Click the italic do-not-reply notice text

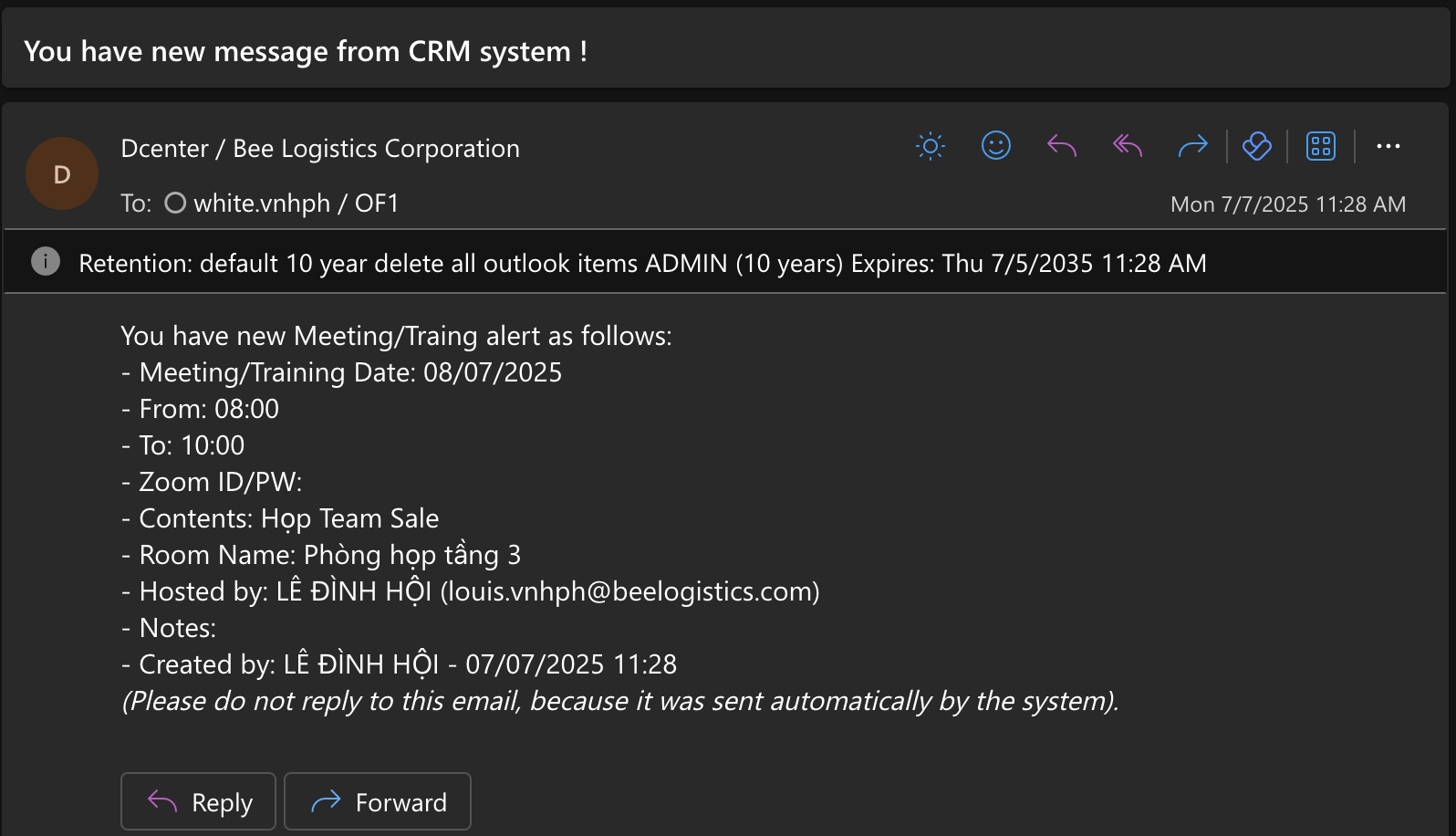[619, 701]
